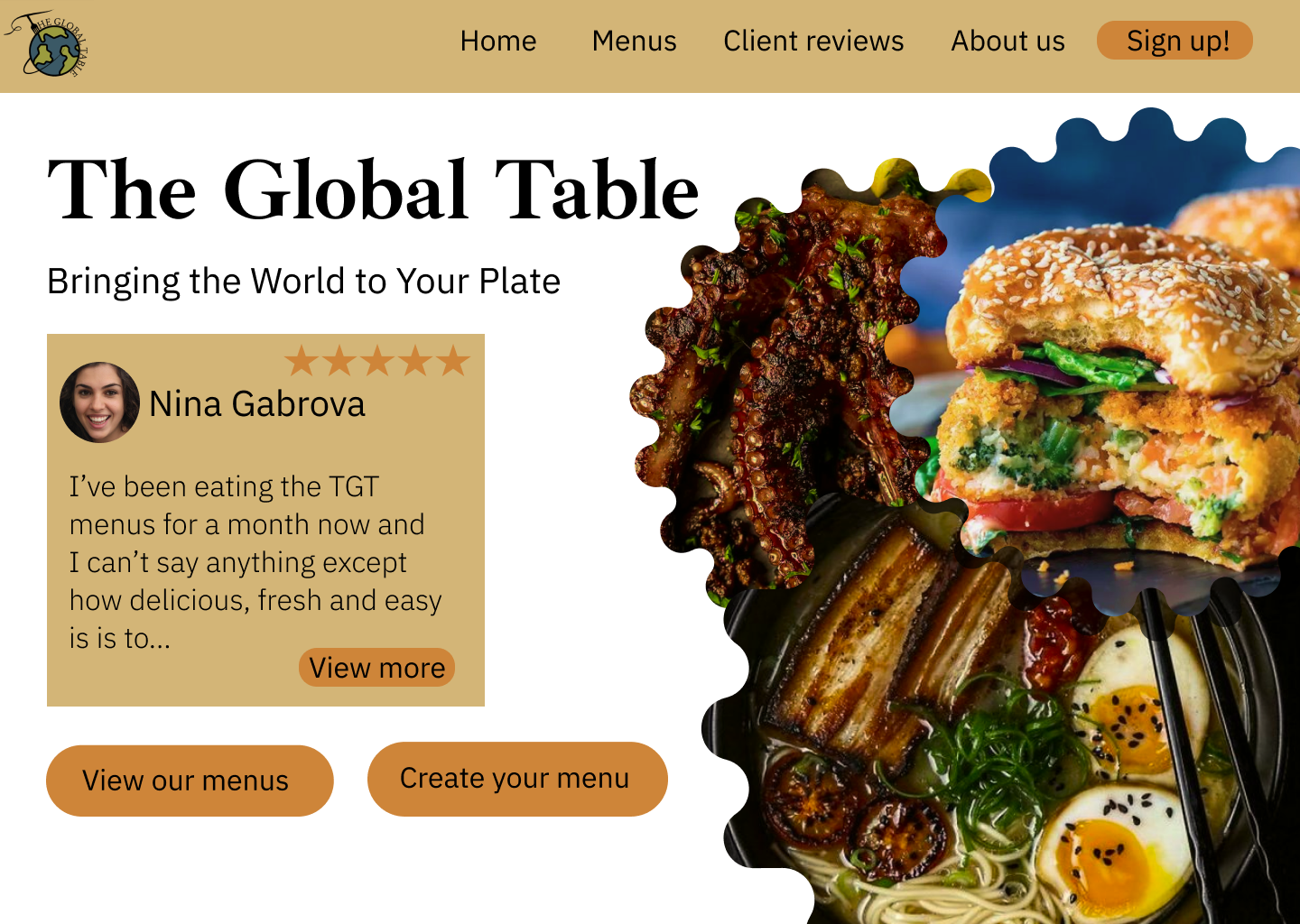Screen dimensions: 1300x924
Task: Select the Nina Gabrova reviewer name
Action: (257, 403)
